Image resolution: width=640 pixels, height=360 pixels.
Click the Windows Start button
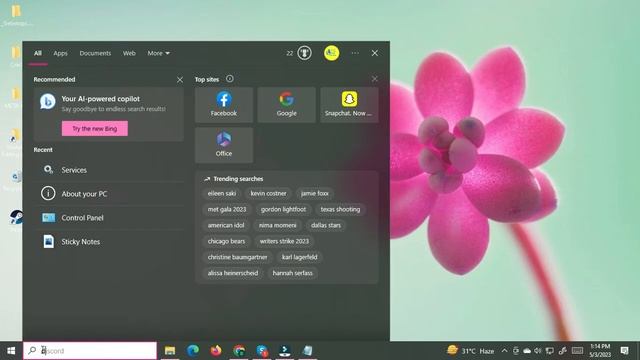(11, 351)
